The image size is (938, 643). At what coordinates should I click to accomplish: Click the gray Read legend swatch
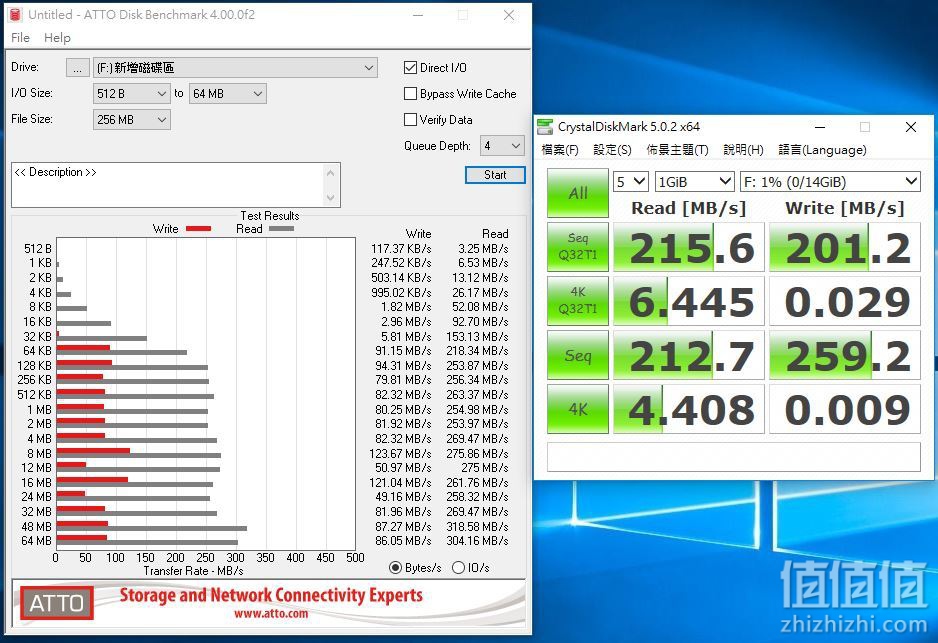pos(281,228)
